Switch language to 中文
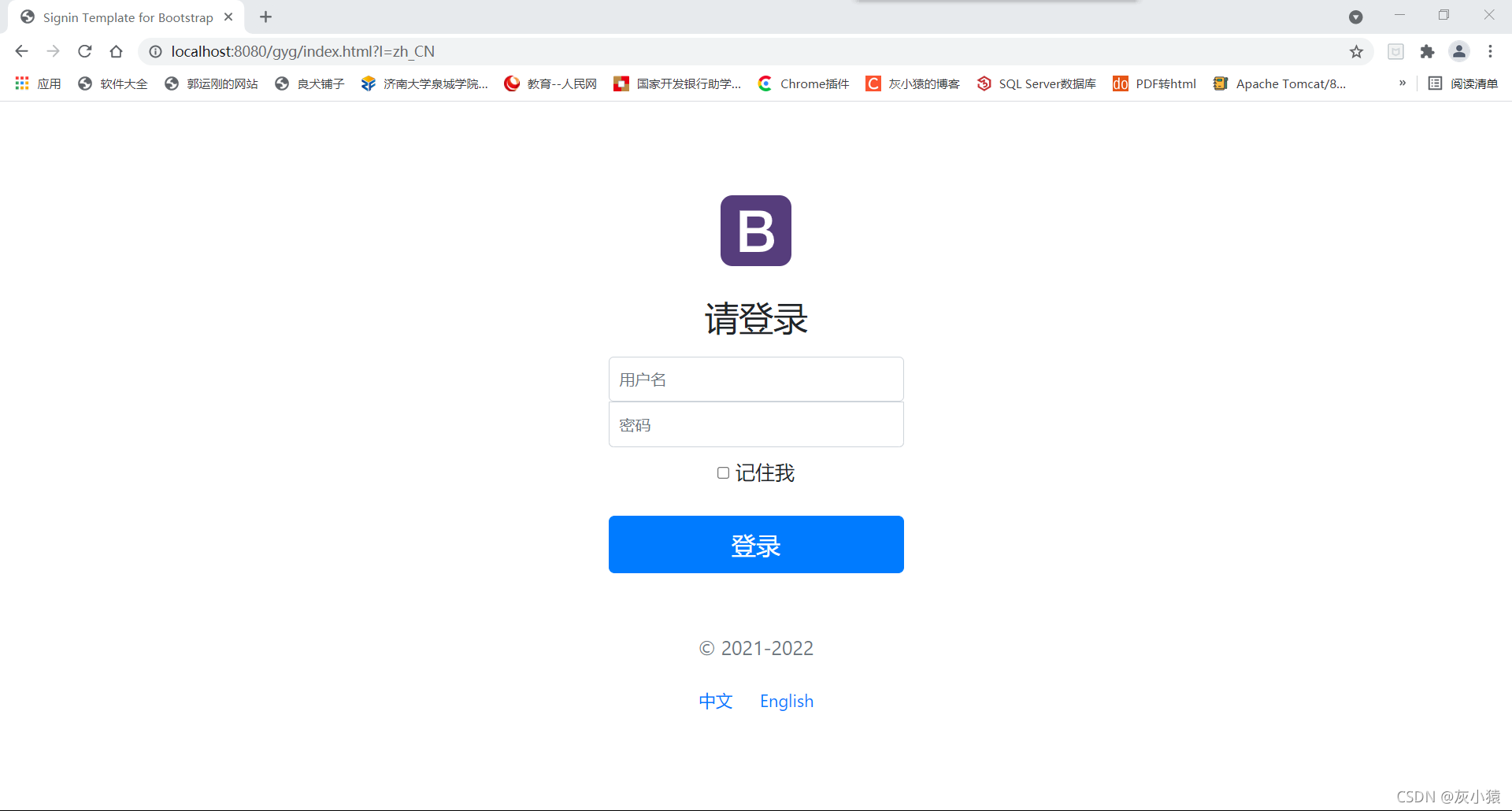The image size is (1512, 811). click(x=716, y=701)
